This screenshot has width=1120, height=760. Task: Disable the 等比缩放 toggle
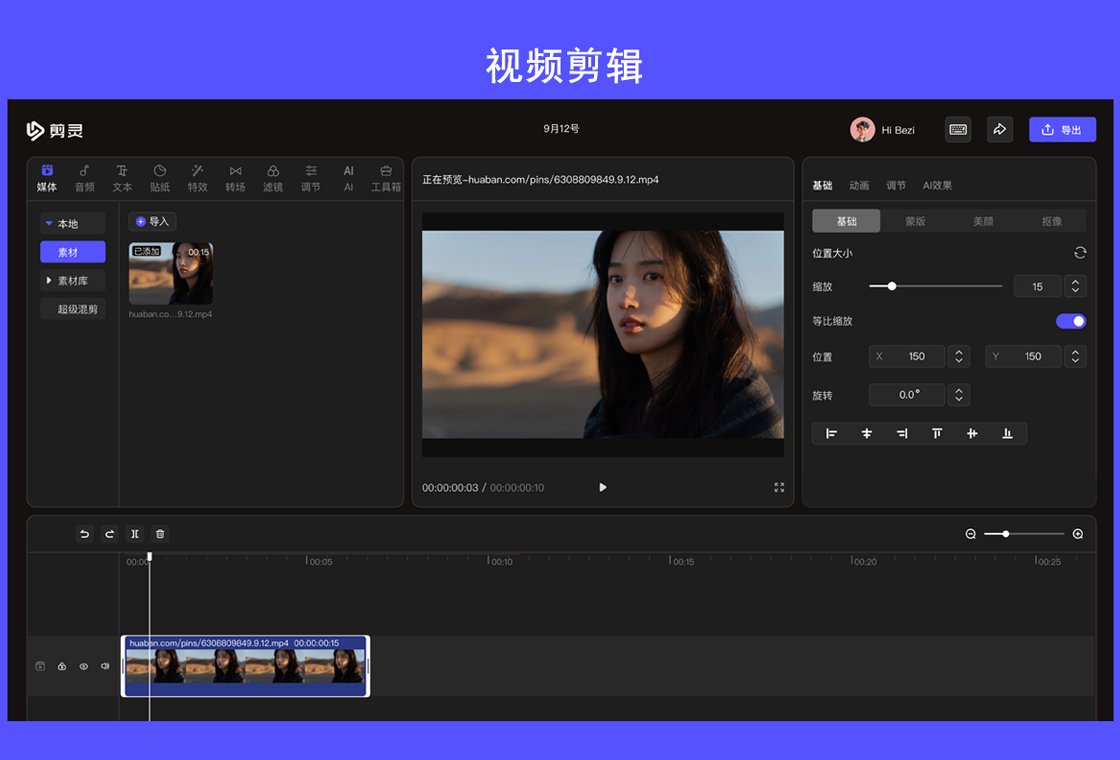pyautogui.click(x=1071, y=321)
